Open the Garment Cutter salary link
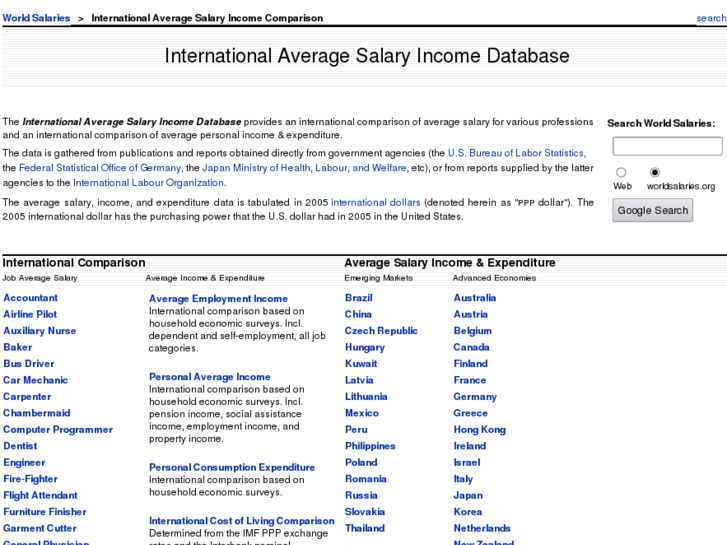Screen dimensions: 727x545 tap(40, 529)
